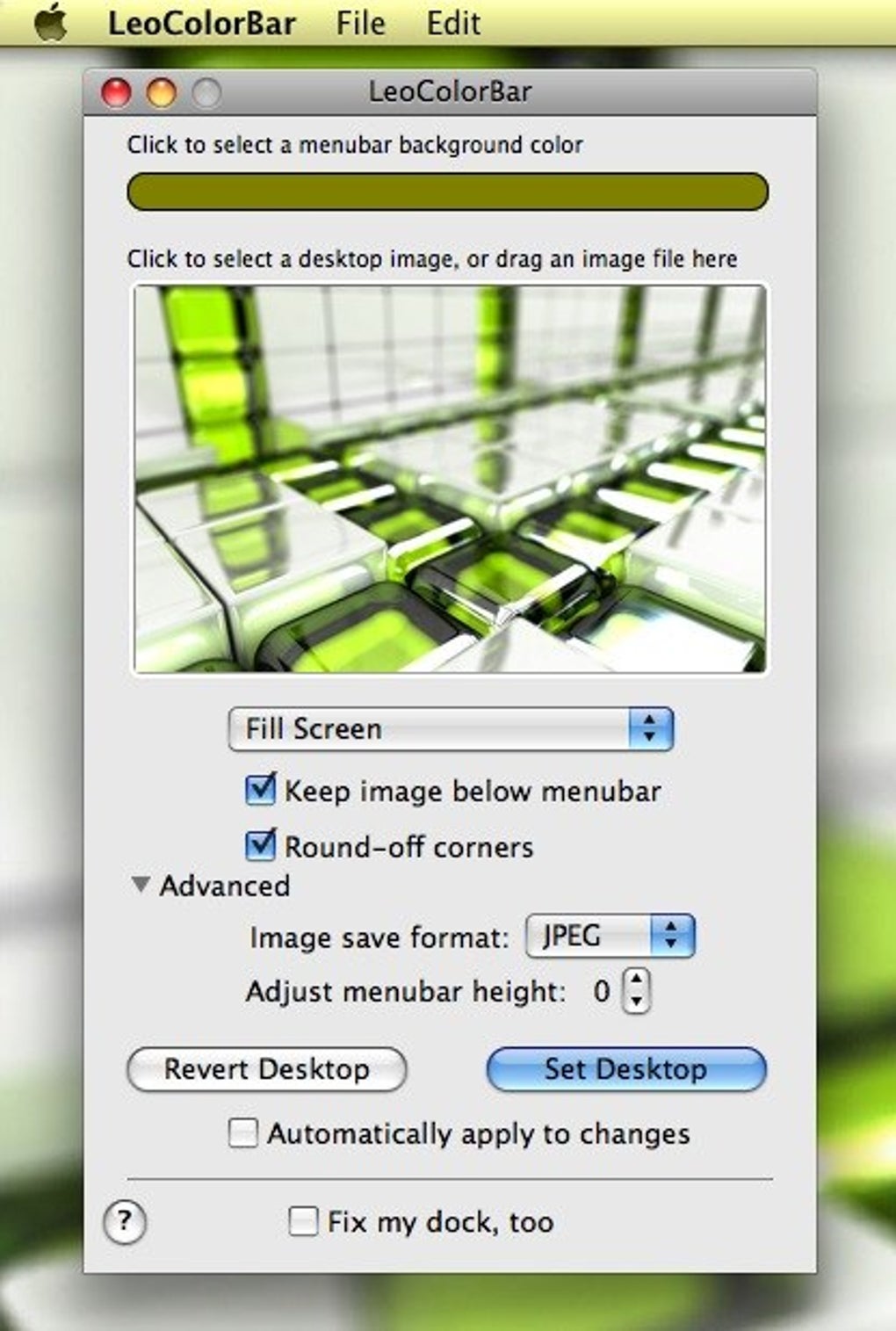Open the Fill Screen scaling dropdown

pos(451,729)
